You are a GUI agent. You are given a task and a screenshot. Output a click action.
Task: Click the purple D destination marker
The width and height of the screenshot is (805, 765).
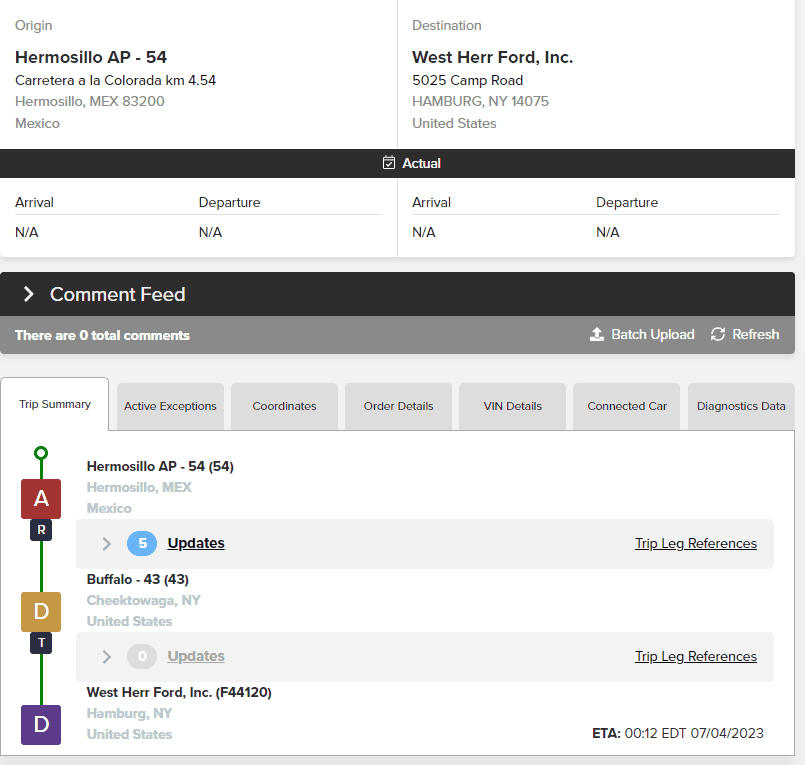pyautogui.click(x=41, y=724)
